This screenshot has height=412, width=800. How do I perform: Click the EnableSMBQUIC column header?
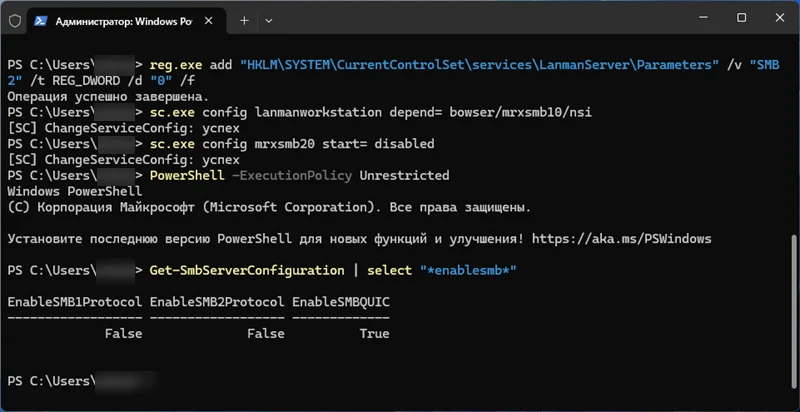(x=341, y=302)
